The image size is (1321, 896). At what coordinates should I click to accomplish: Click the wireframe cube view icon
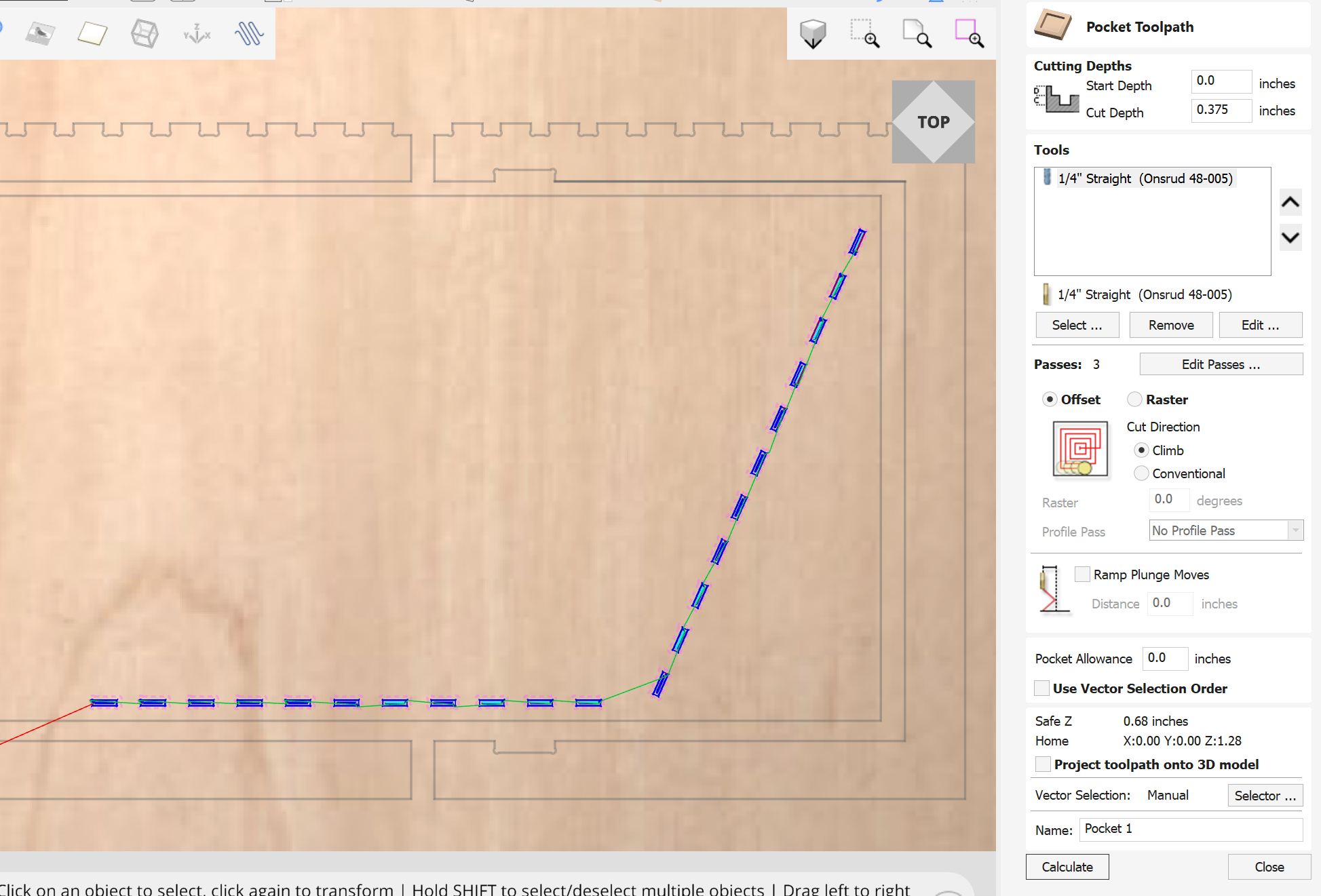tap(145, 33)
